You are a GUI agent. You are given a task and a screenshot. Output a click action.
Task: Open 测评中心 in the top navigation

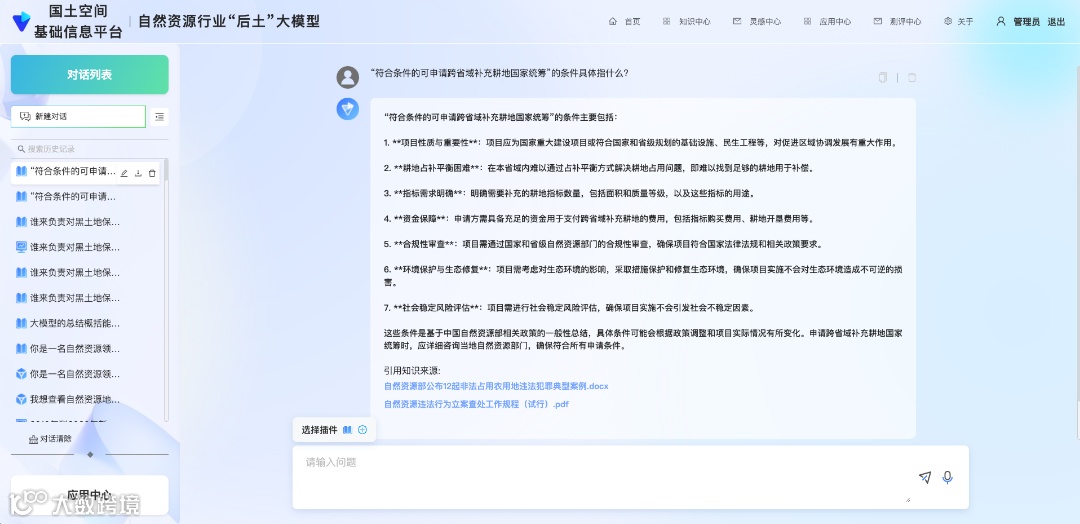click(897, 21)
